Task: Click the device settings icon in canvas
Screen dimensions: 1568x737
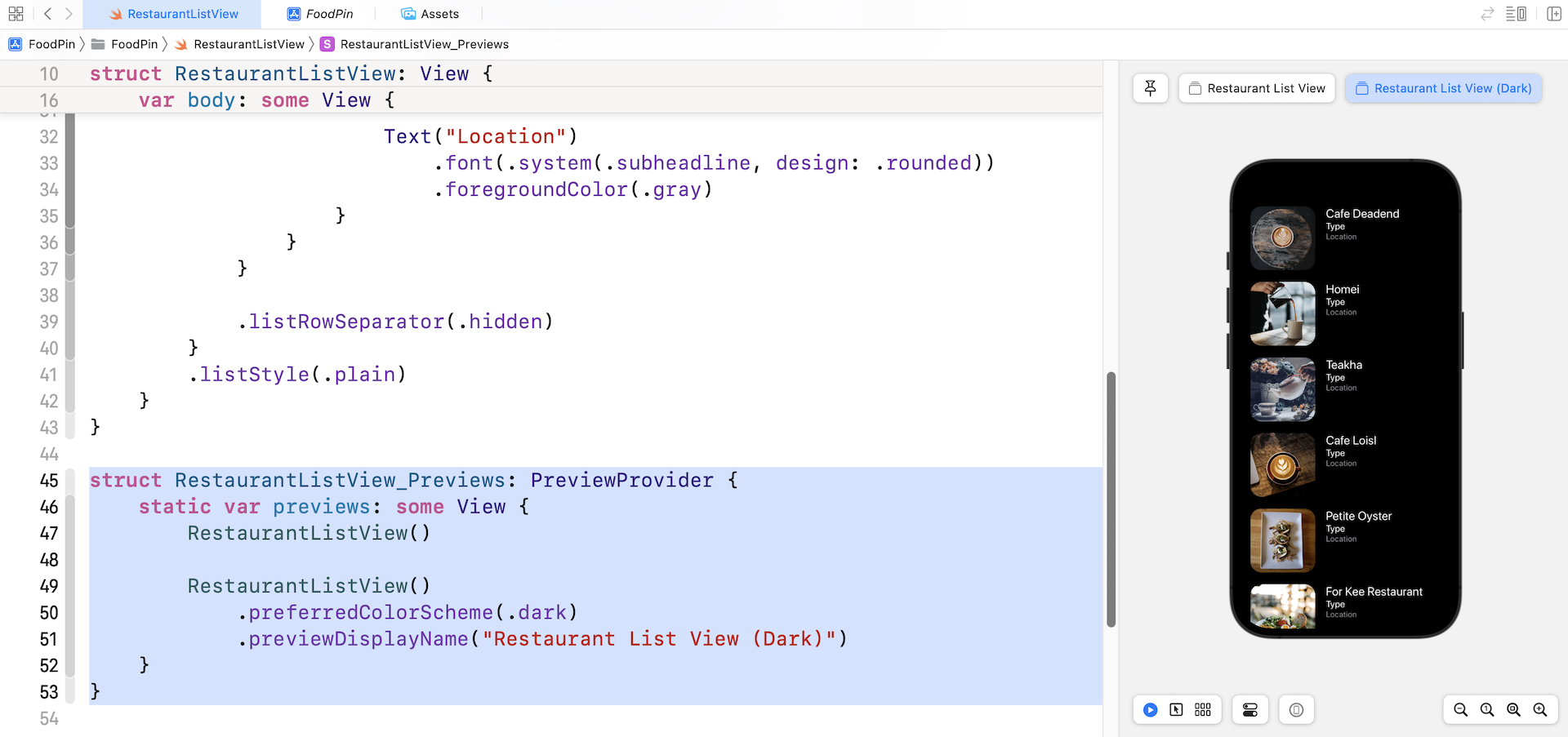Action: (x=1249, y=710)
